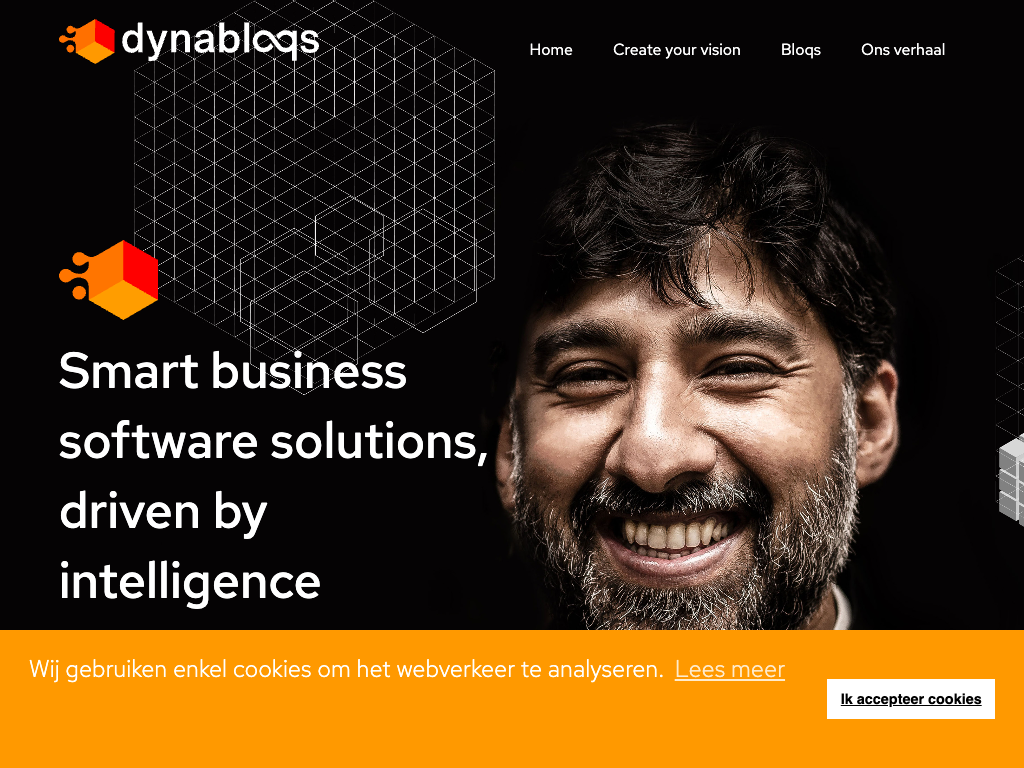Open the Home menu item
1024x768 pixels.
coord(551,50)
